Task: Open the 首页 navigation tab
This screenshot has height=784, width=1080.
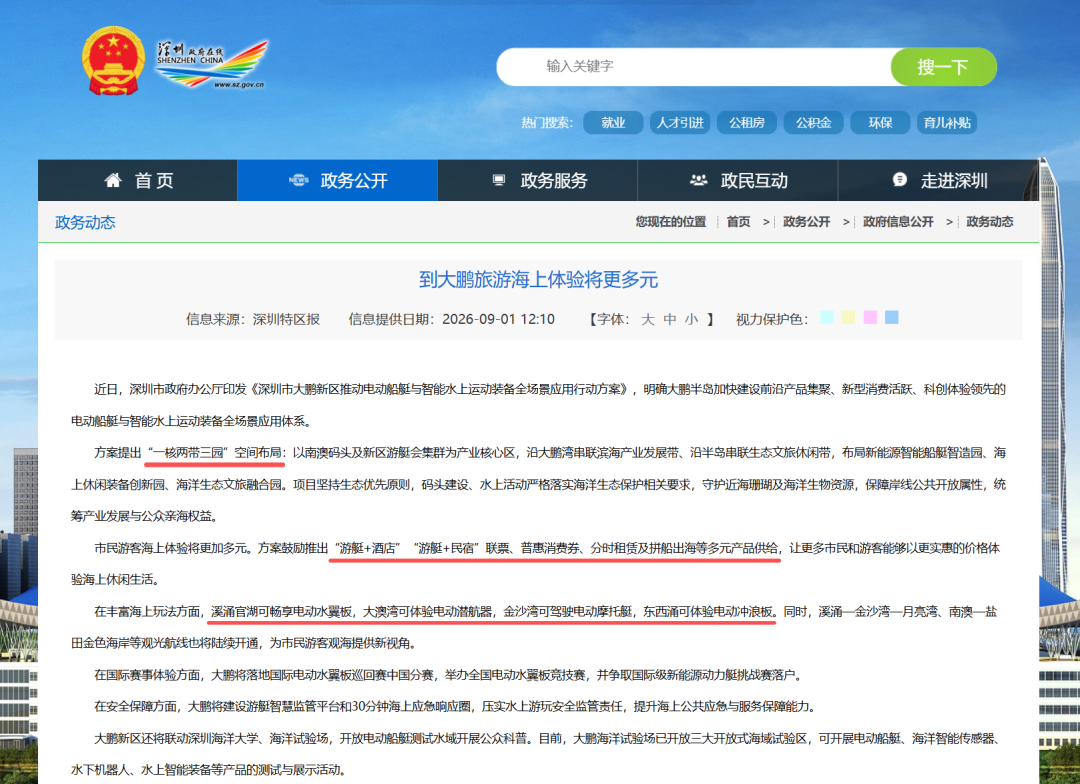Action: click(x=138, y=180)
